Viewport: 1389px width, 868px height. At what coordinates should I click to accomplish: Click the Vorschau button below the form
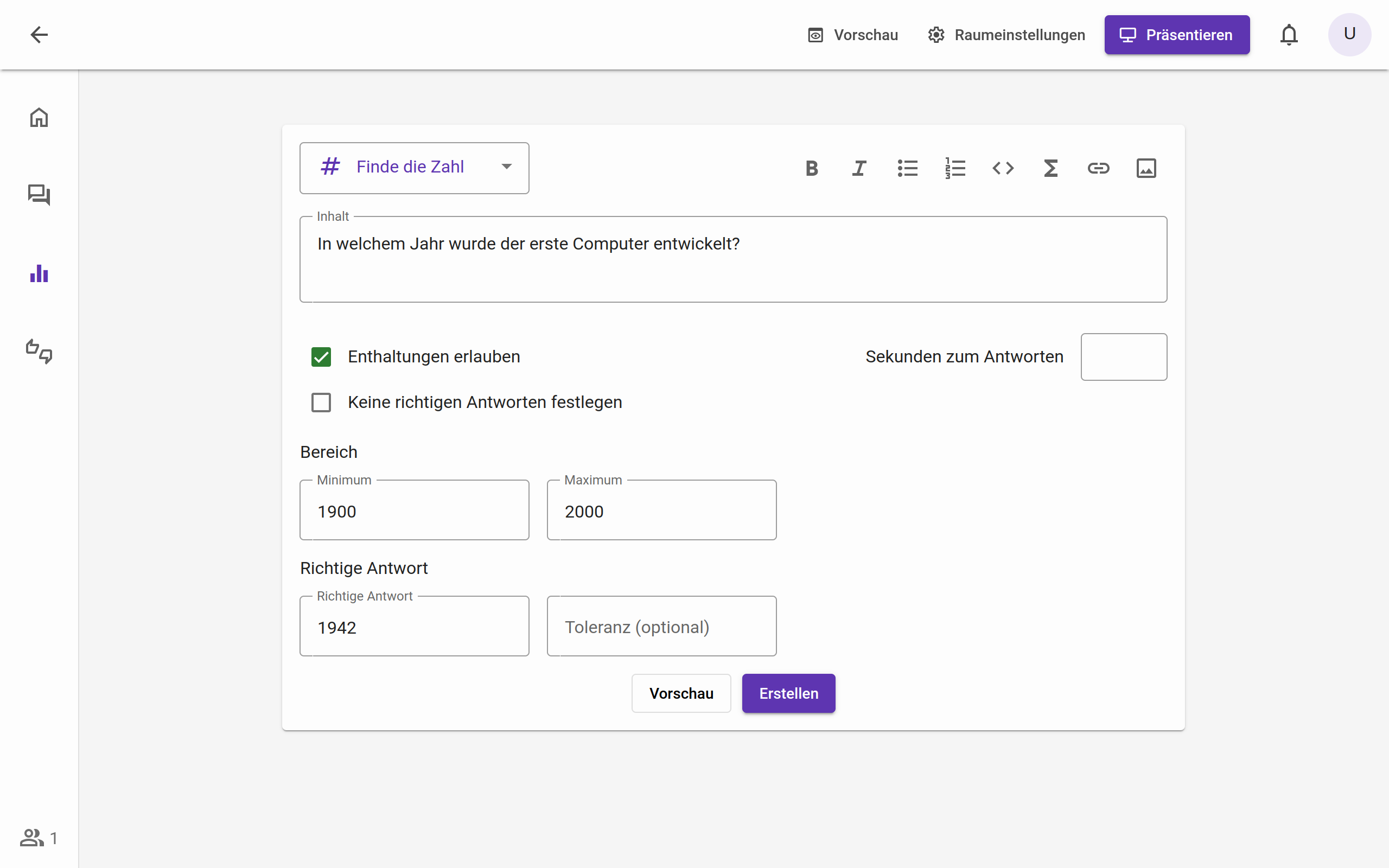point(681,693)
